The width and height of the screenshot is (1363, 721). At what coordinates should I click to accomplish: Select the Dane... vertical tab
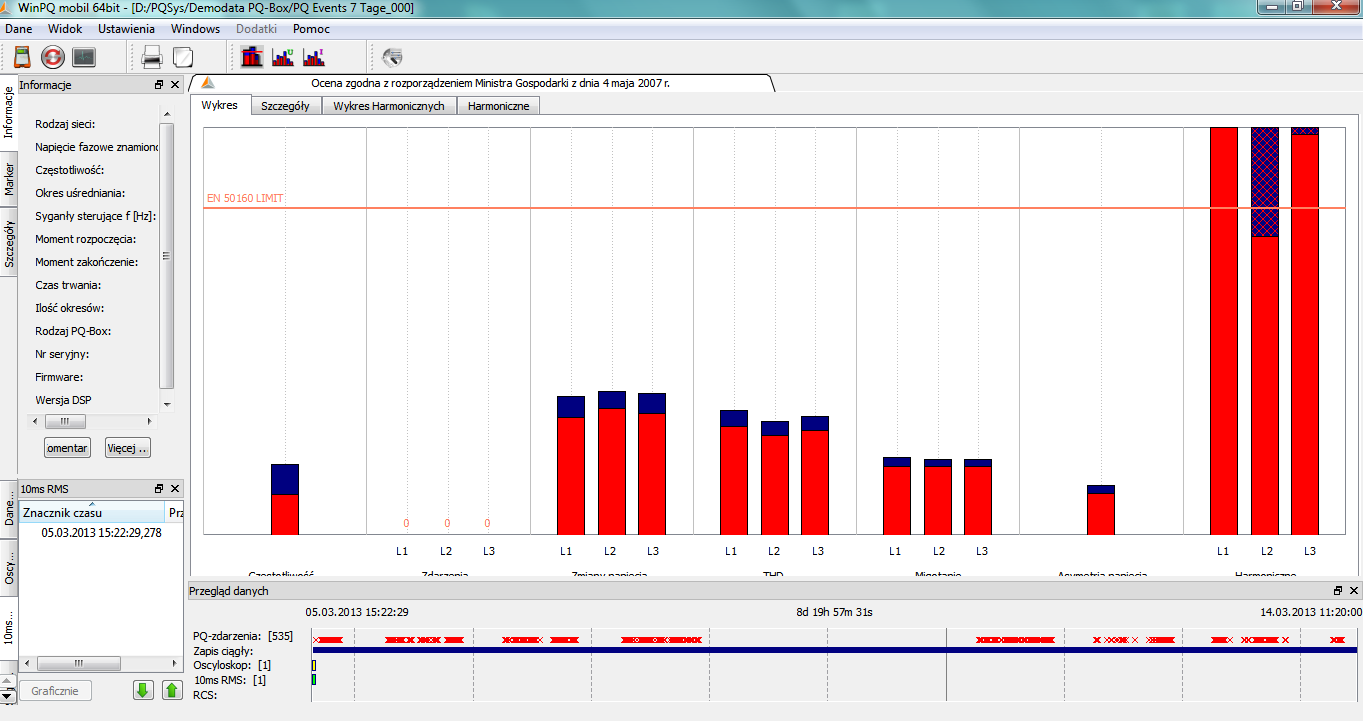[8, 509]
